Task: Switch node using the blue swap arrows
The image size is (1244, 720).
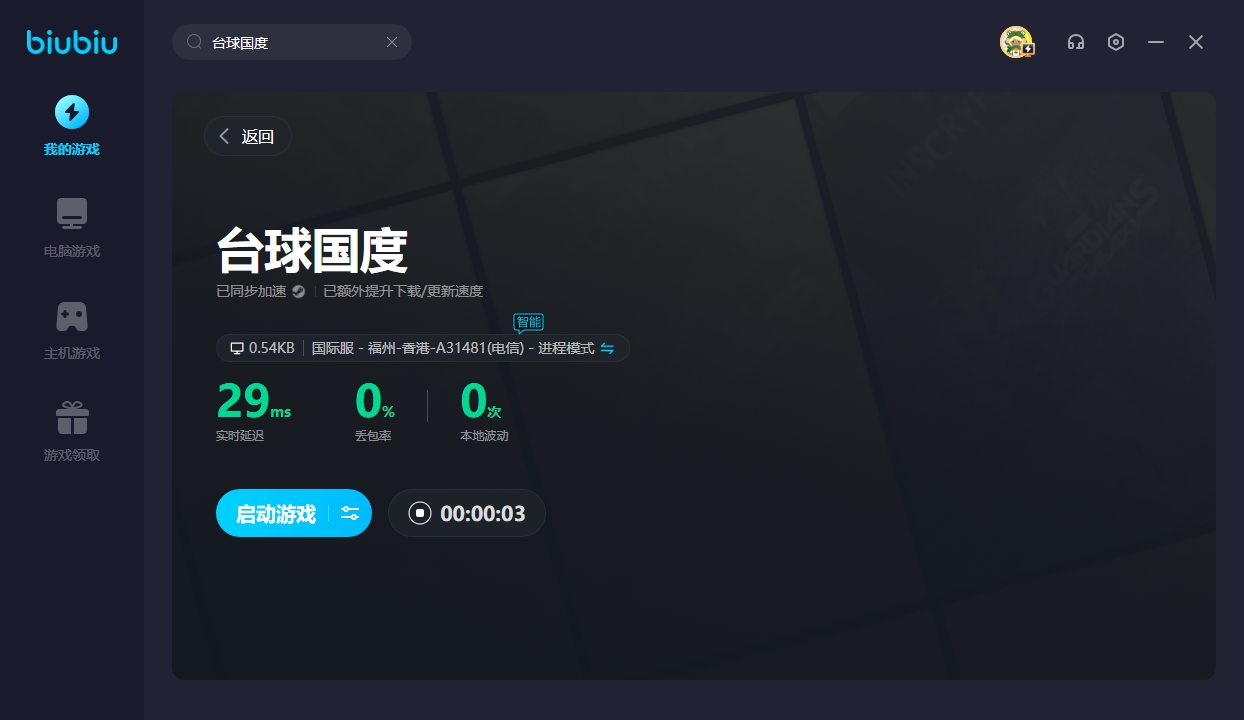Action: point(607,348)
